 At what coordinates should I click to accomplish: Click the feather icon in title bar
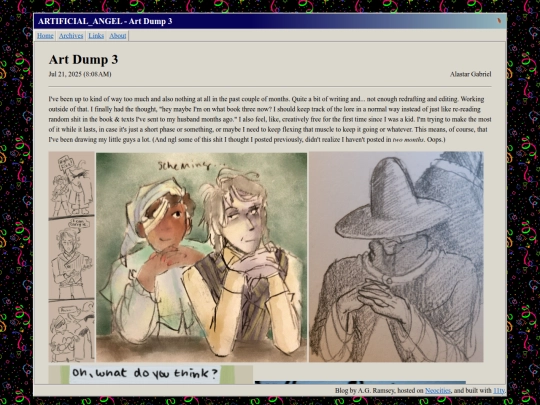tap(499, 21)
